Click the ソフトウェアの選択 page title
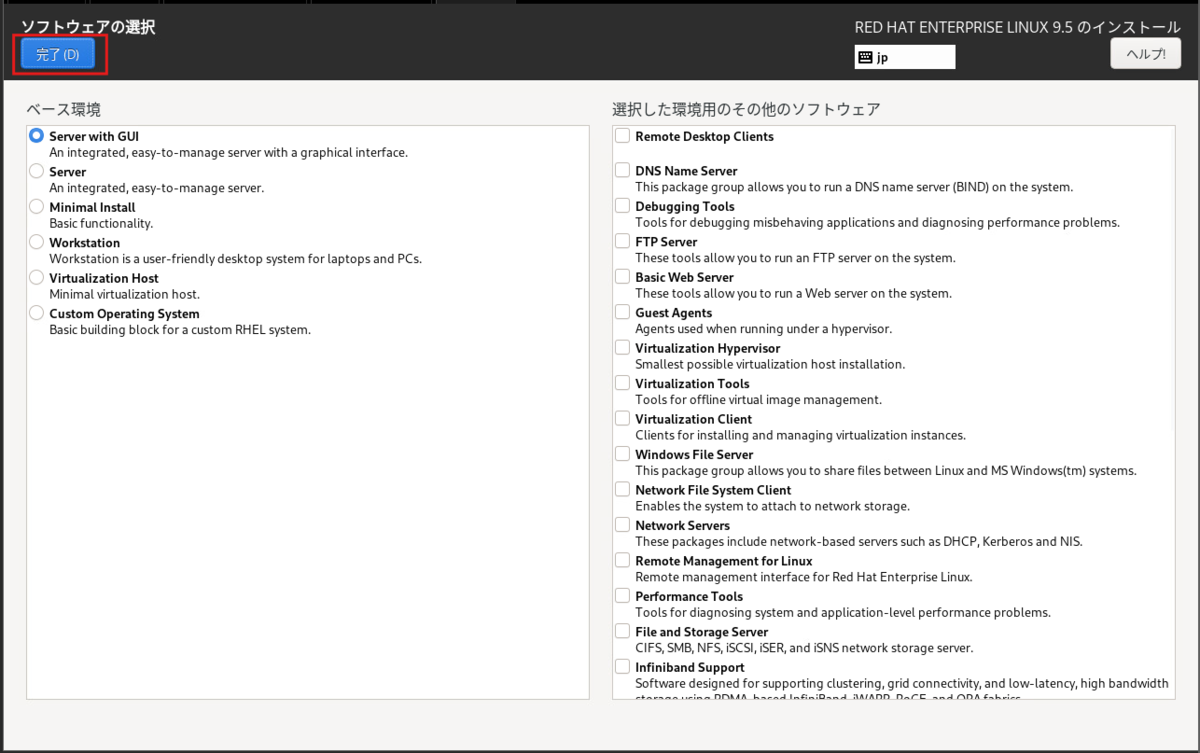 [x=88, y=27]
